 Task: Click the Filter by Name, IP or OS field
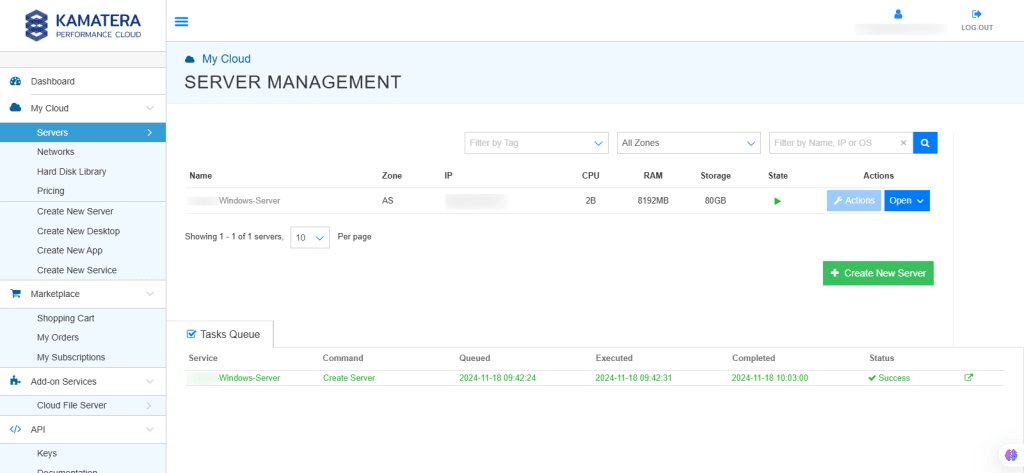(833, 143)
